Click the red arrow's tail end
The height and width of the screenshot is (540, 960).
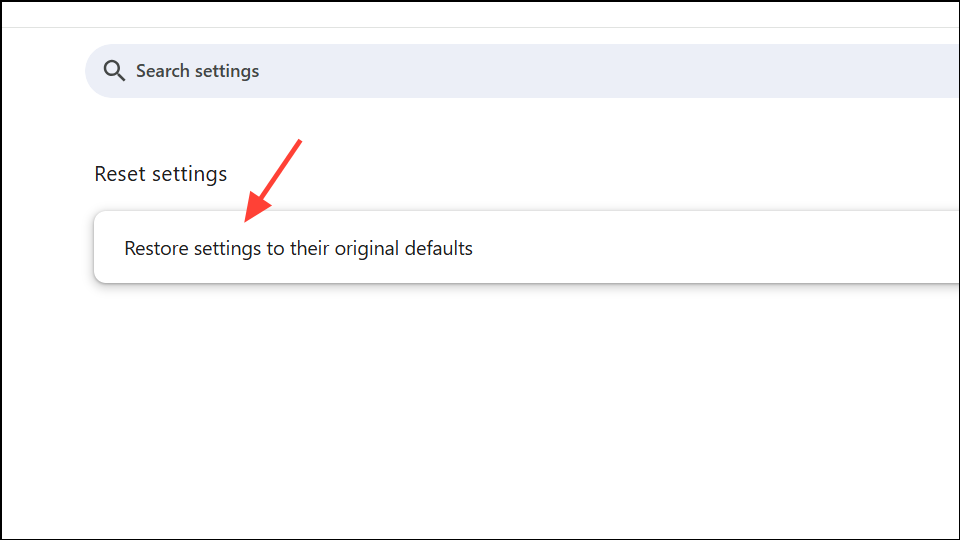click(x=299, y=142)
